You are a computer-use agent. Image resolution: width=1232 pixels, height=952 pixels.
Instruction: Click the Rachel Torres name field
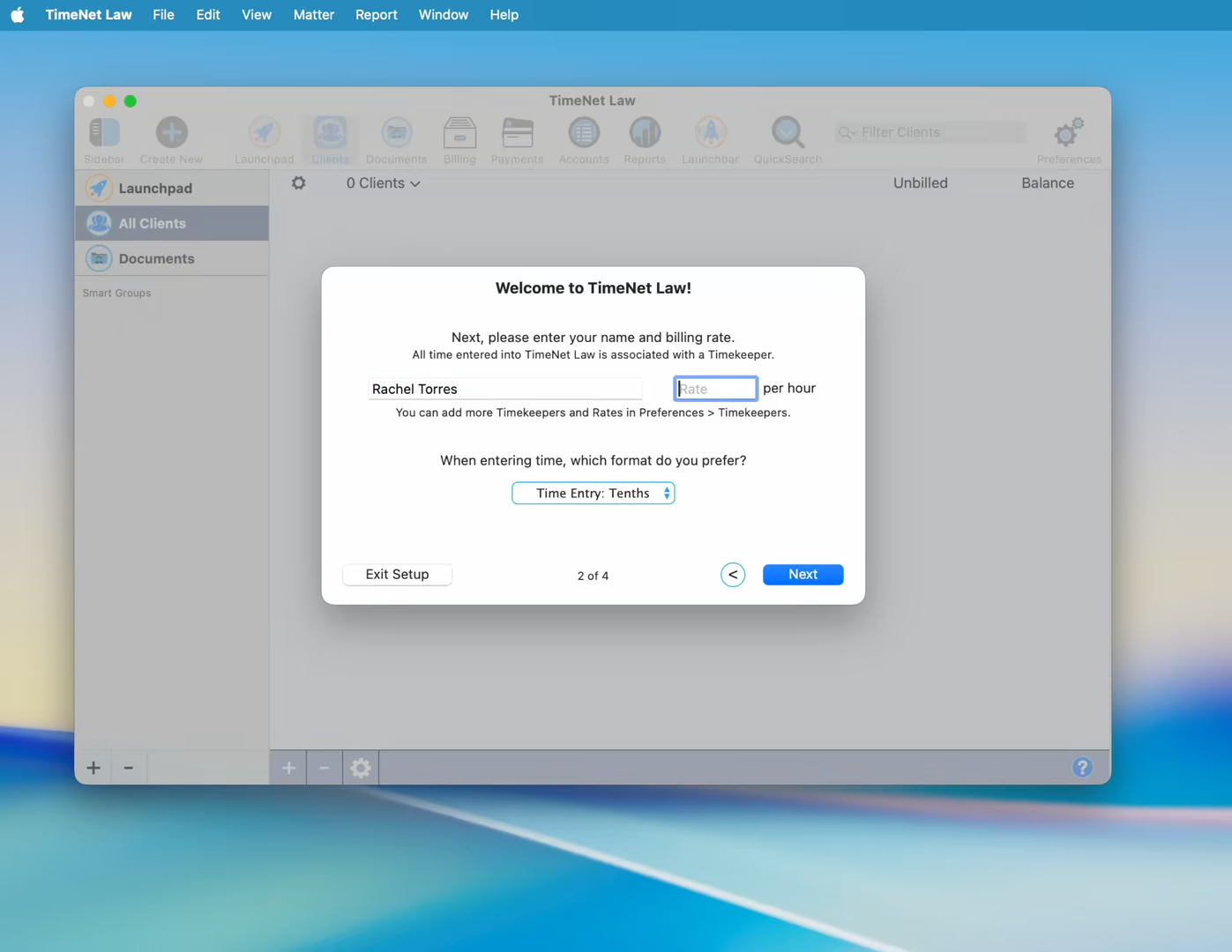(505, 389)
